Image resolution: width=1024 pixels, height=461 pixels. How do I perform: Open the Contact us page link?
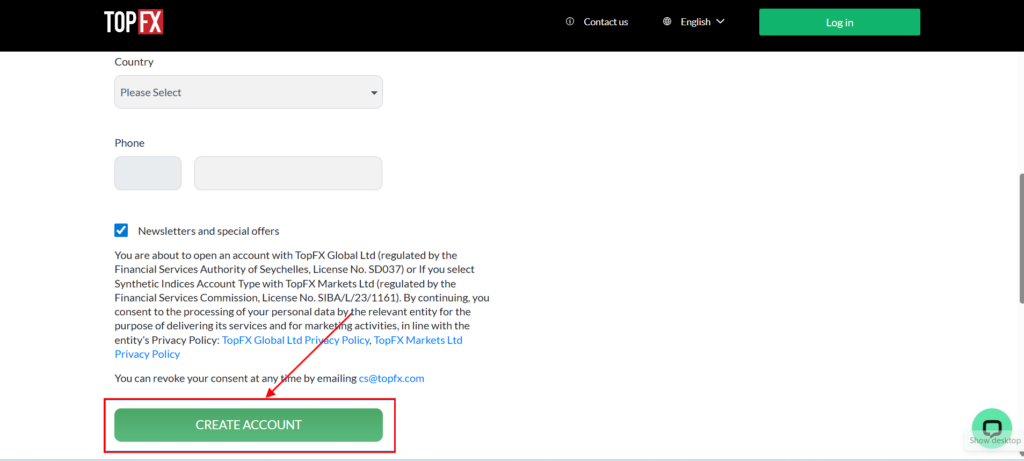click(x=605, y=22)
